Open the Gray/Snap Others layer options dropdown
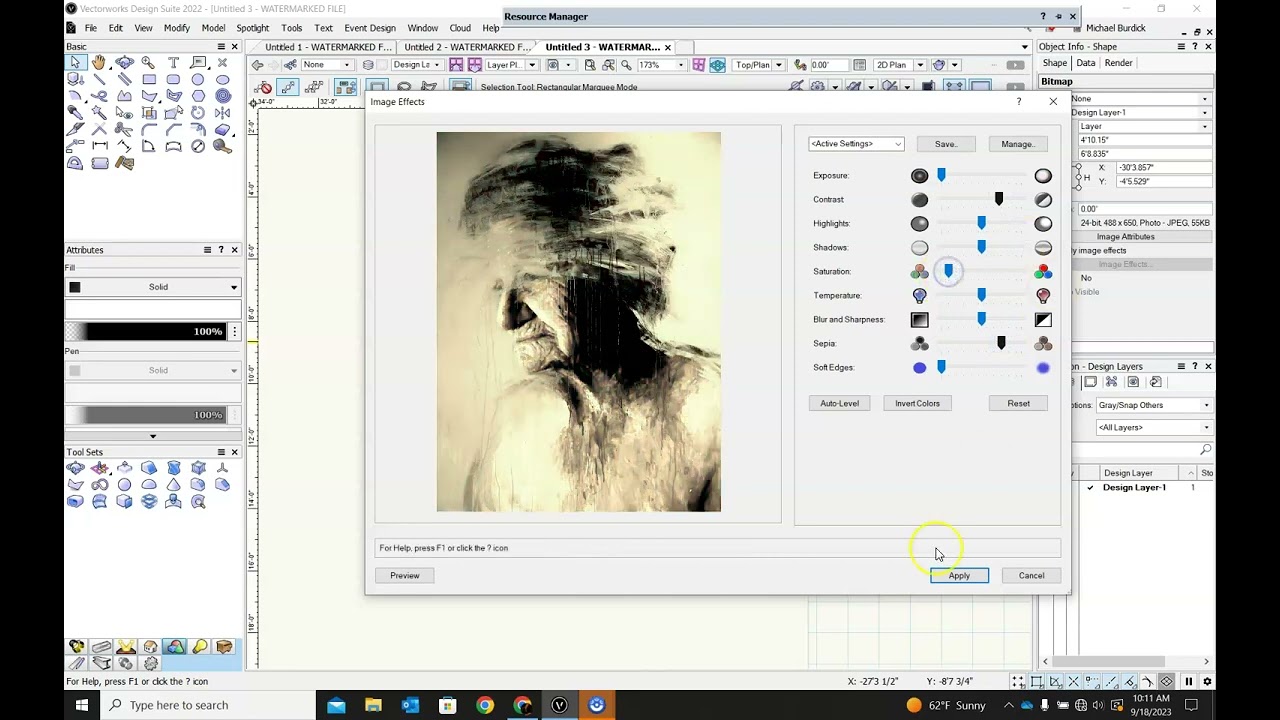The width and height of the screenshot is (1280, 720). (1154, 405)
